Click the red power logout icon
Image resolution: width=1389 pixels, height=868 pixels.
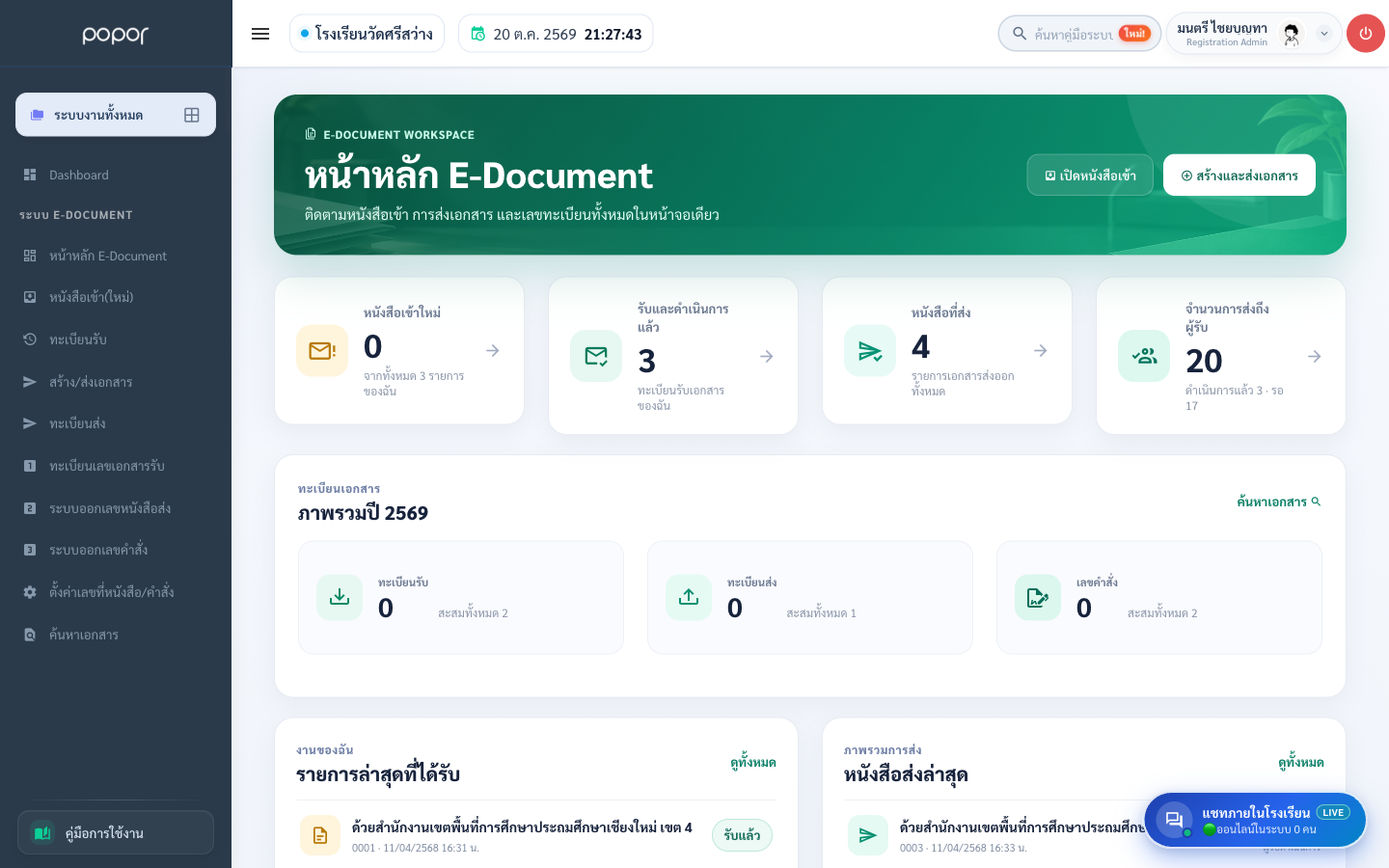tap(1366, 34)
